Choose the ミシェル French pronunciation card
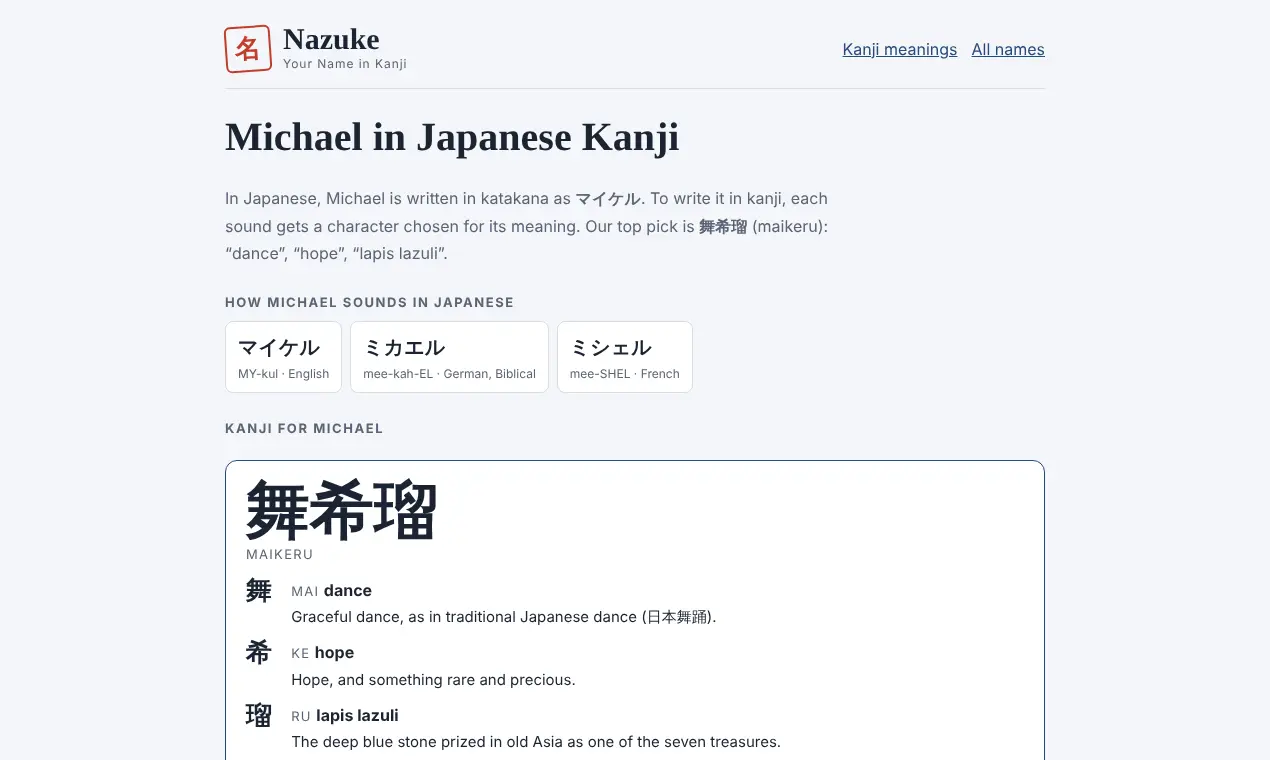The image size is (1270, 760). pos(625,357)
